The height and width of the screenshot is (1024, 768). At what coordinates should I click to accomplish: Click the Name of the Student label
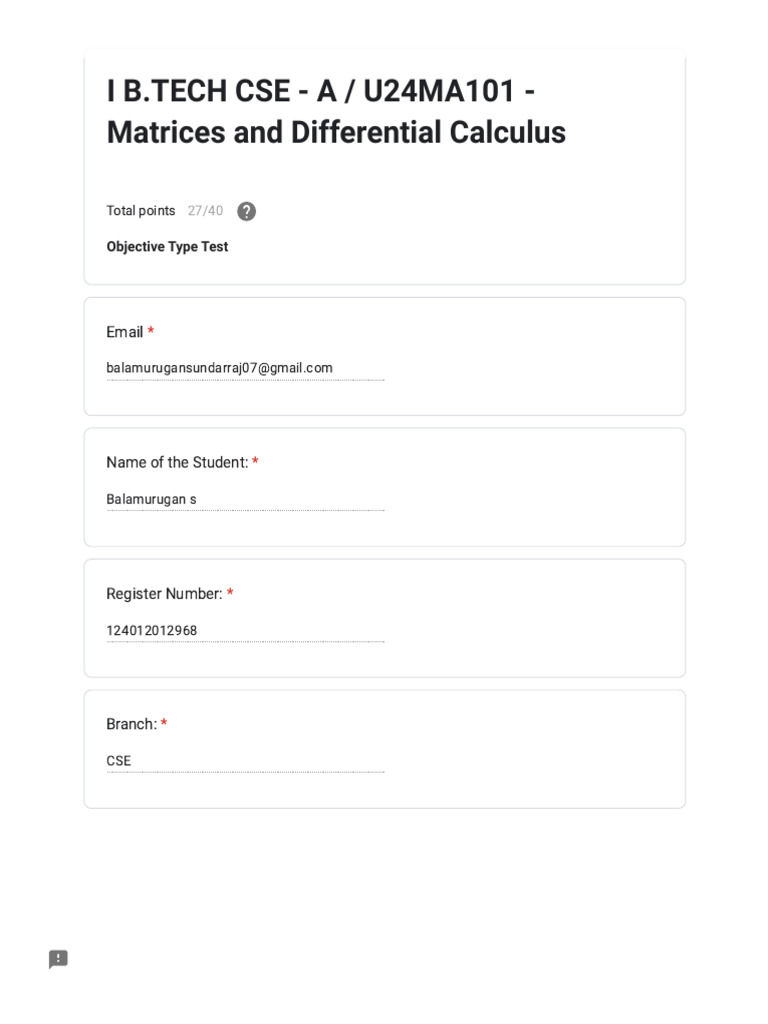point(177,462)
